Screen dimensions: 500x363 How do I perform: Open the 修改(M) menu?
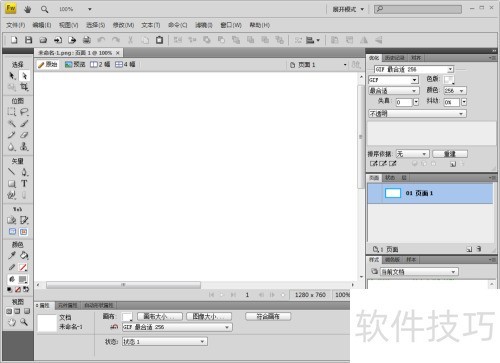pos(123,25)
